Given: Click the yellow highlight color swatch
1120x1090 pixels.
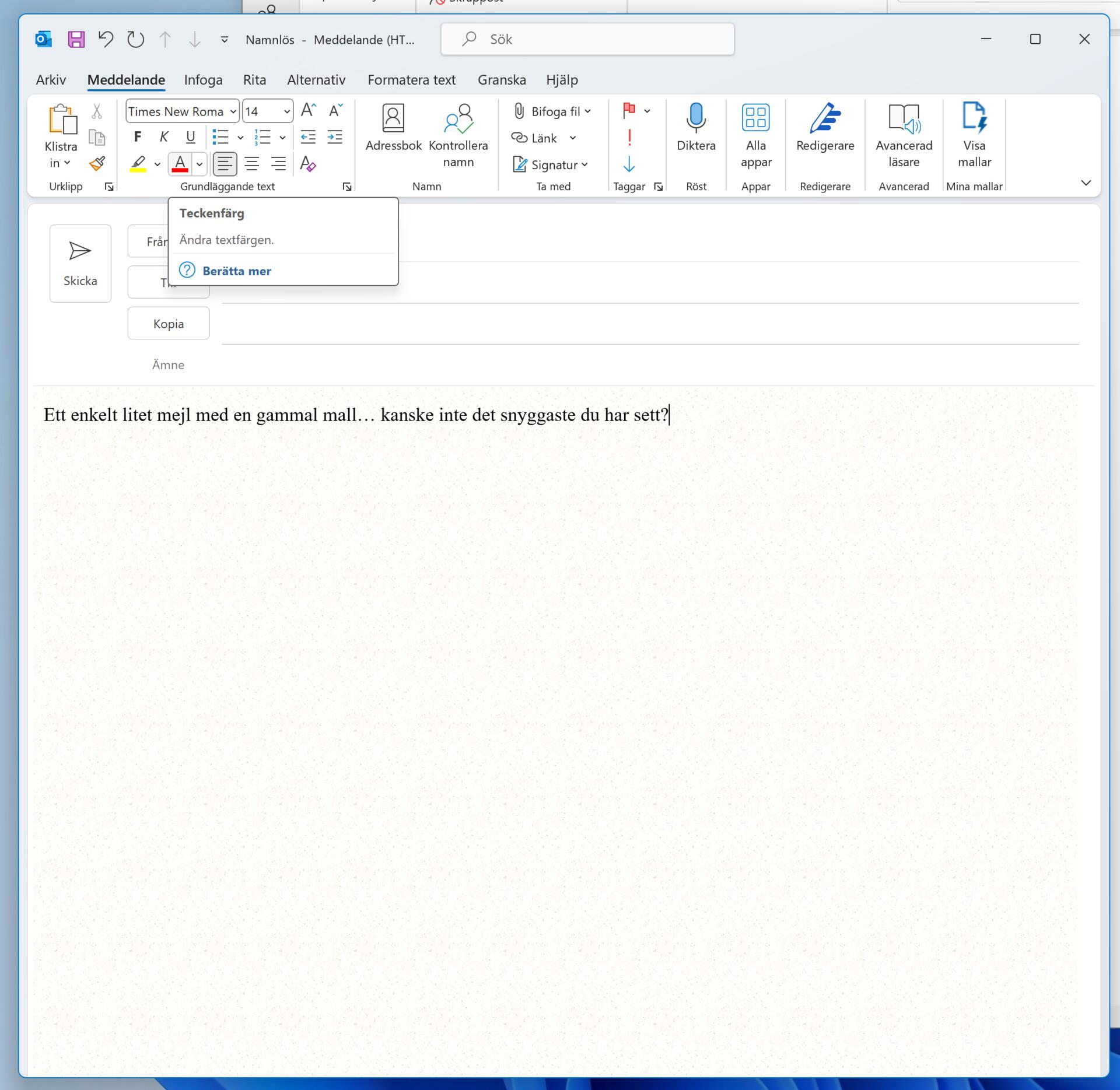Looking at the screenshot, I should 138,170.
